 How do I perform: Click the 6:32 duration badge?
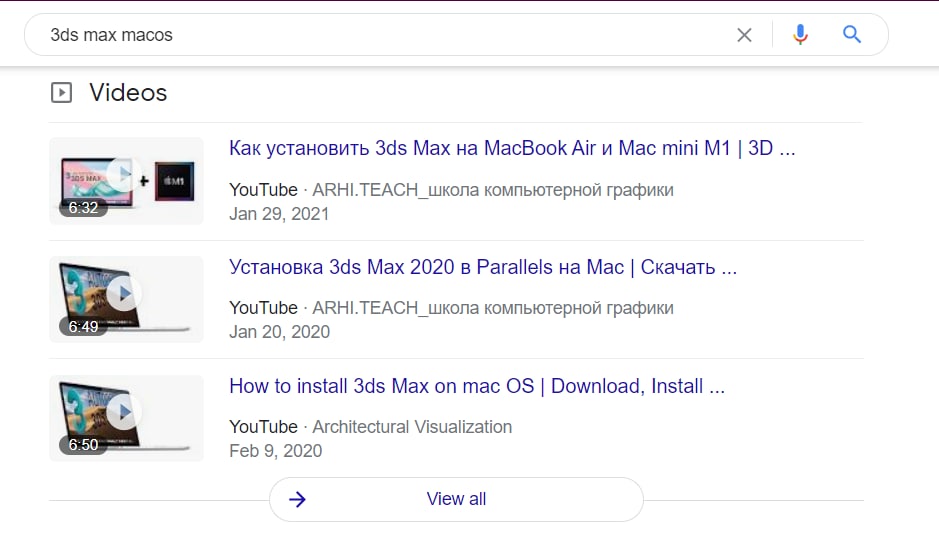[83, 208]
